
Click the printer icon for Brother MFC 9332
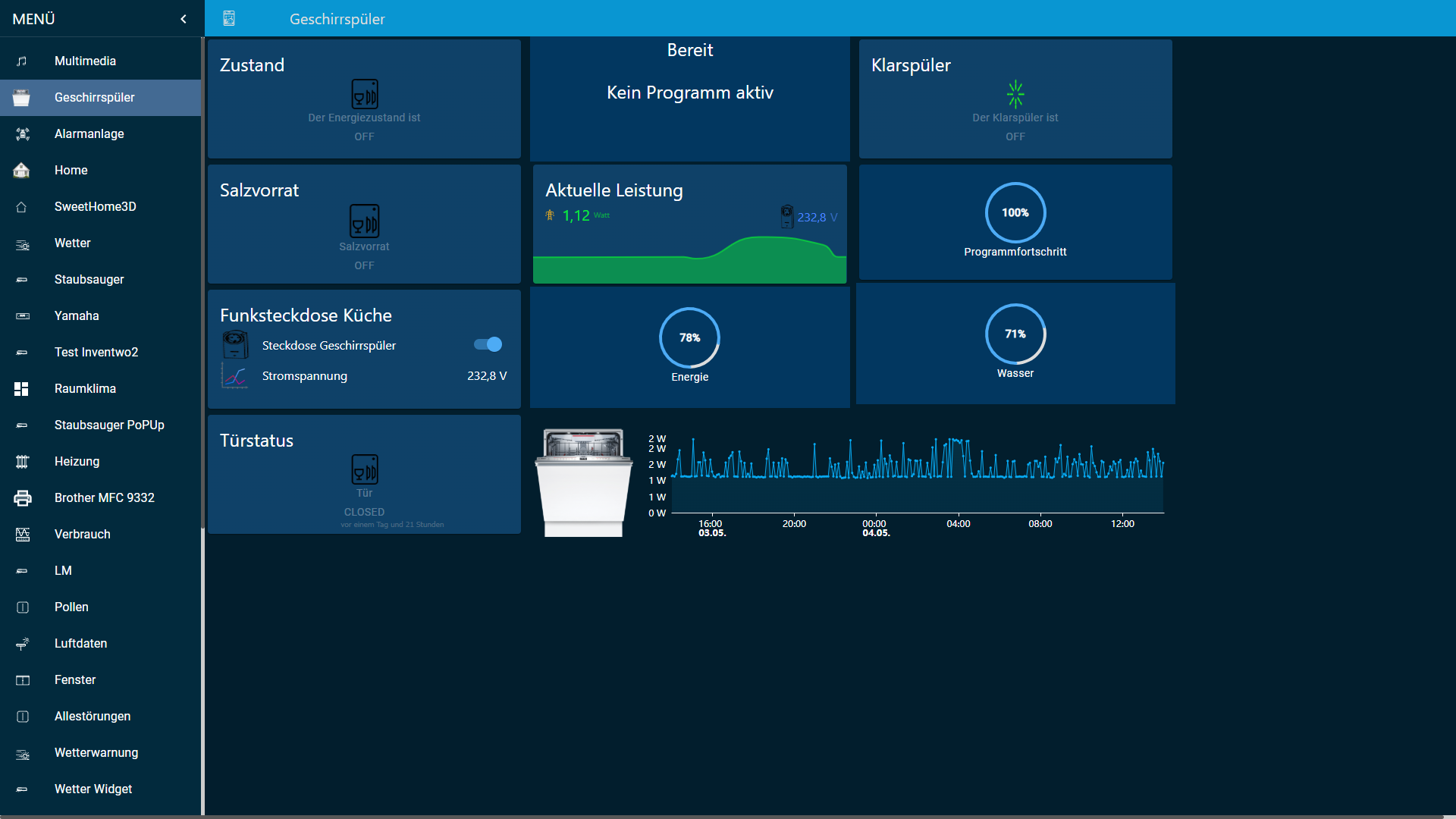point(23,498)
